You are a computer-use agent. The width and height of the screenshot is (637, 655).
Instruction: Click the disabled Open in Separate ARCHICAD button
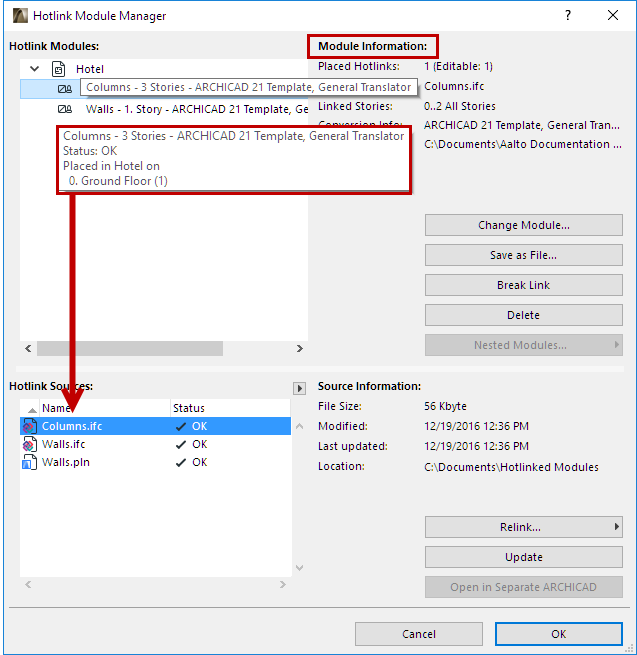pyautogui.click(x=523, y=587)
